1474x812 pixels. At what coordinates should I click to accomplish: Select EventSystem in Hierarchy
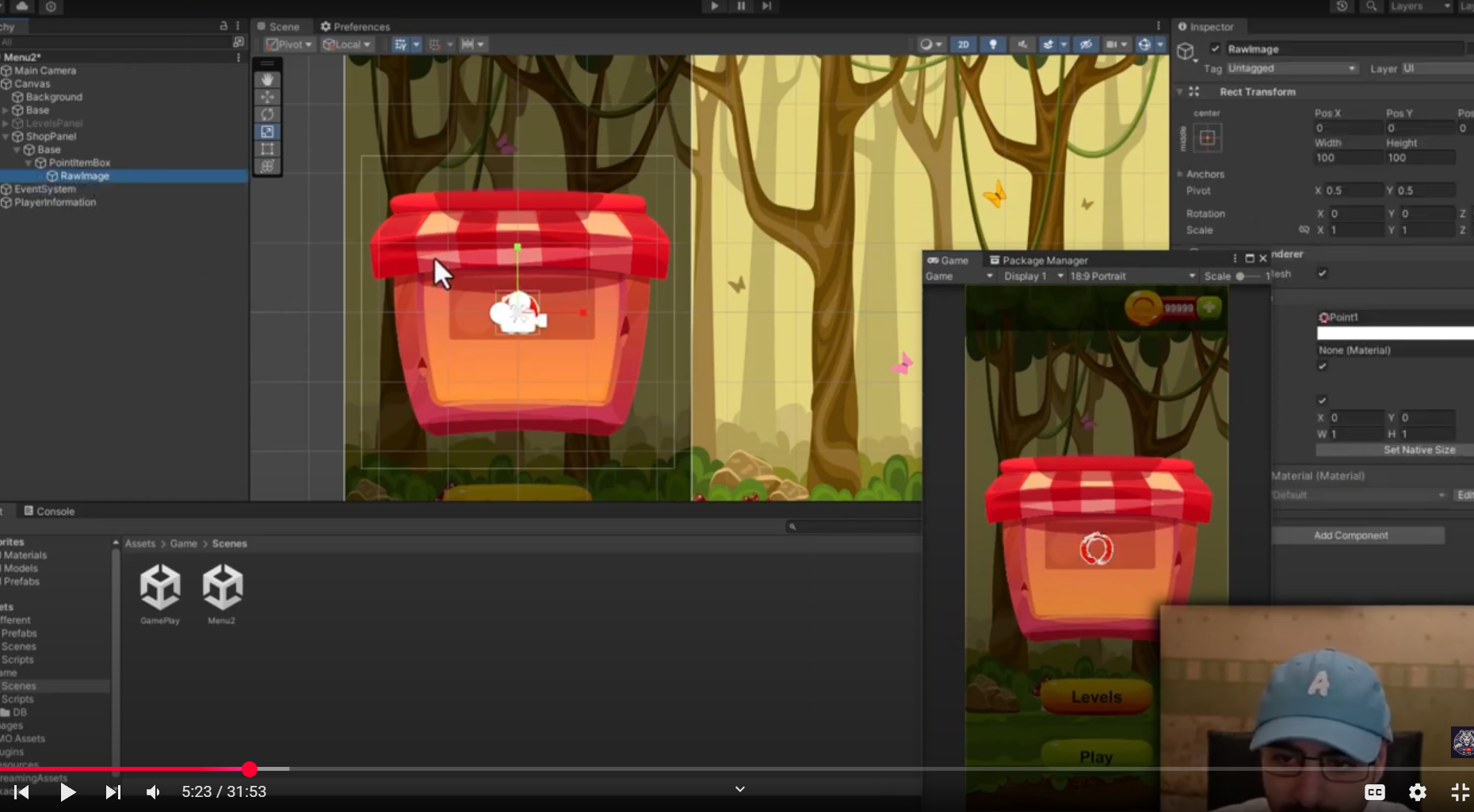pyautogui.click(x=44, y=189)
